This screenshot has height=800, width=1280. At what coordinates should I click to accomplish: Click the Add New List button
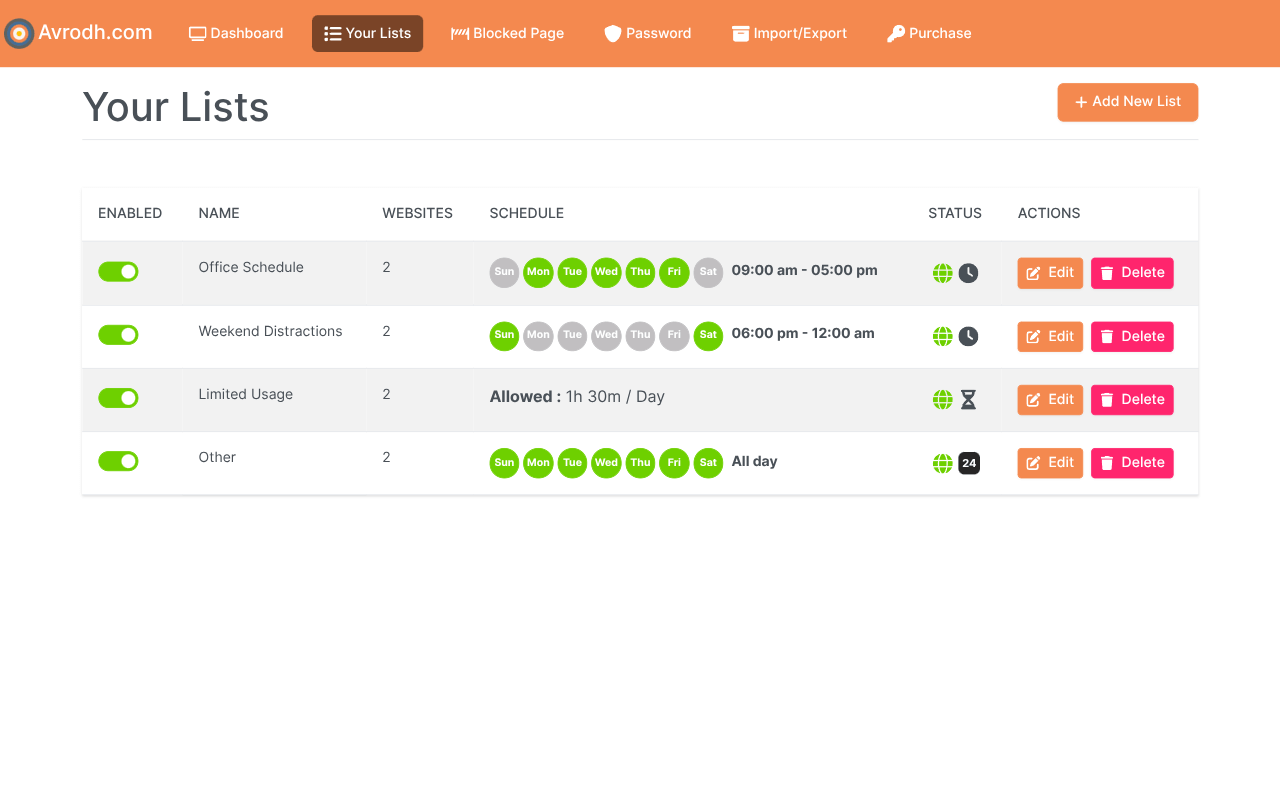tap(1128, 102)
